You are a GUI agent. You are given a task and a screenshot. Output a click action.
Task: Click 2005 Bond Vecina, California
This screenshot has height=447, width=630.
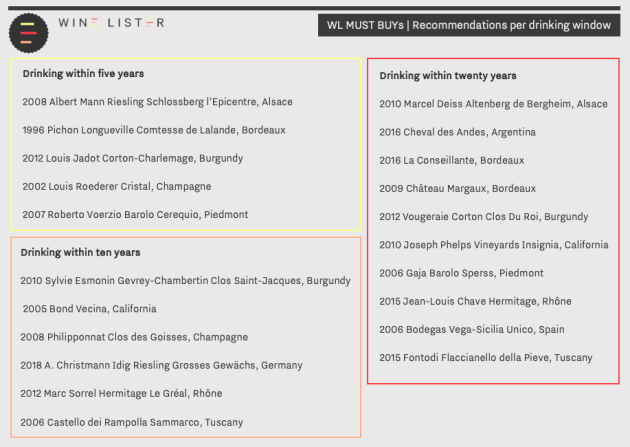coord(90,309)
